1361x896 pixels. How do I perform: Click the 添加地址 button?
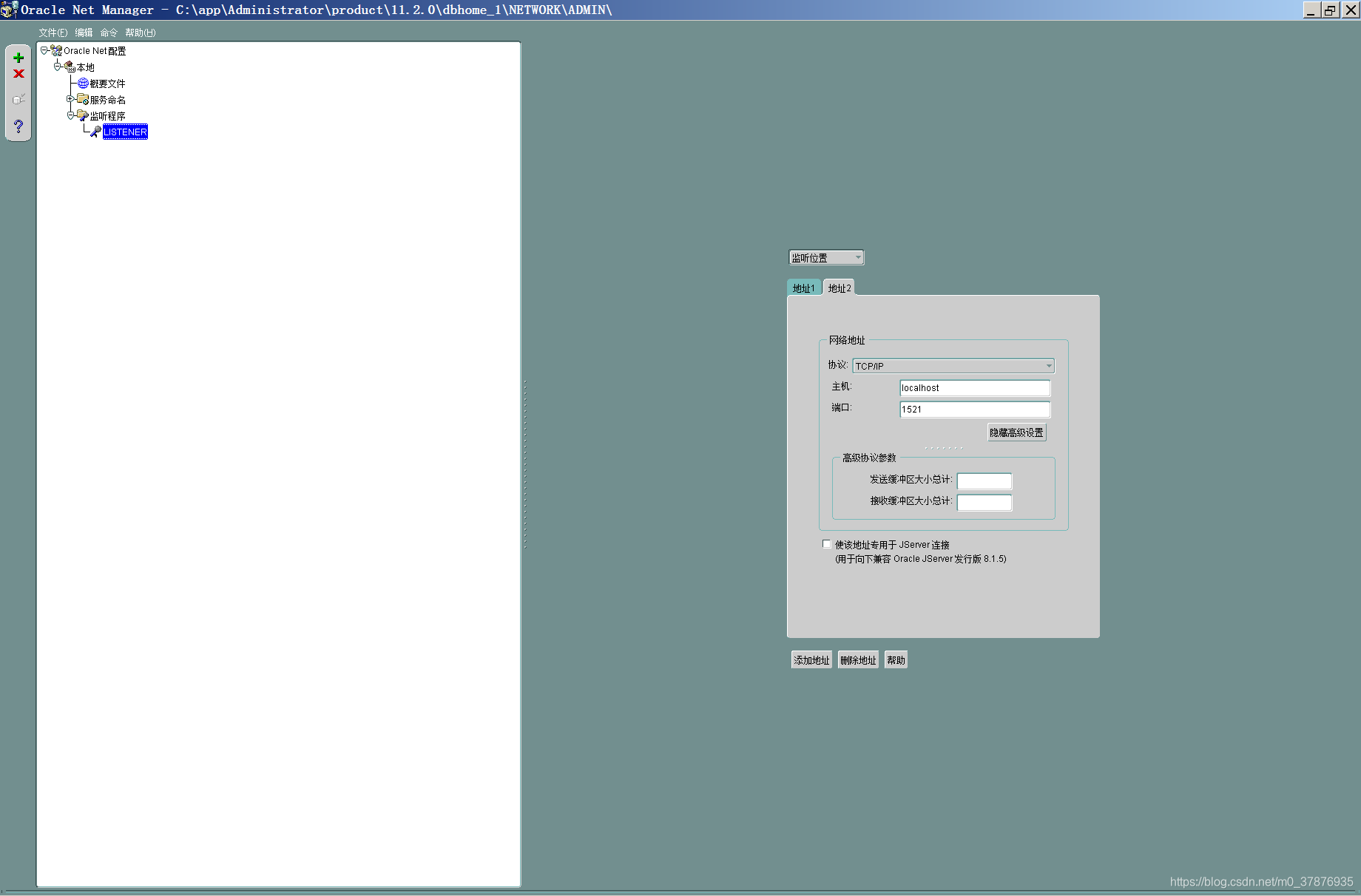[811, 660]
